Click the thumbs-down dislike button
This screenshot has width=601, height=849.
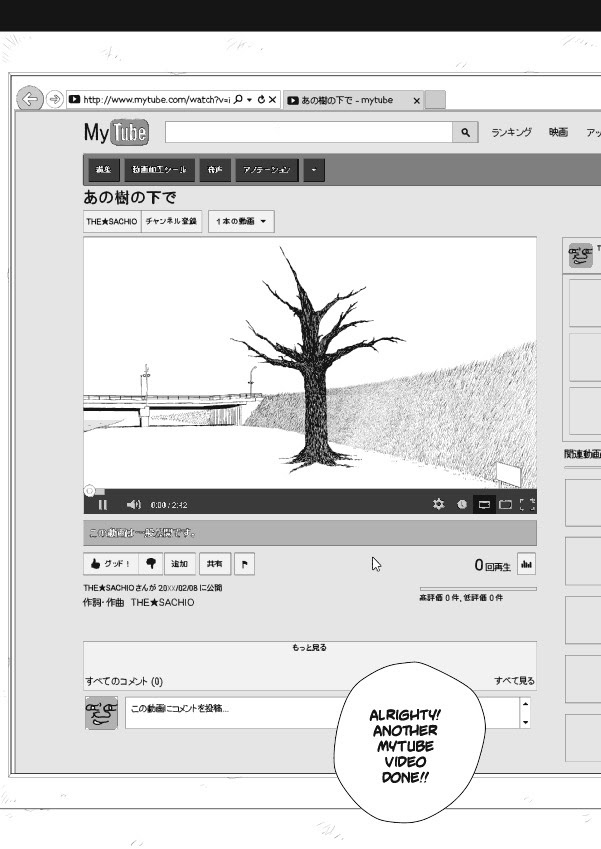coord(152,564)
